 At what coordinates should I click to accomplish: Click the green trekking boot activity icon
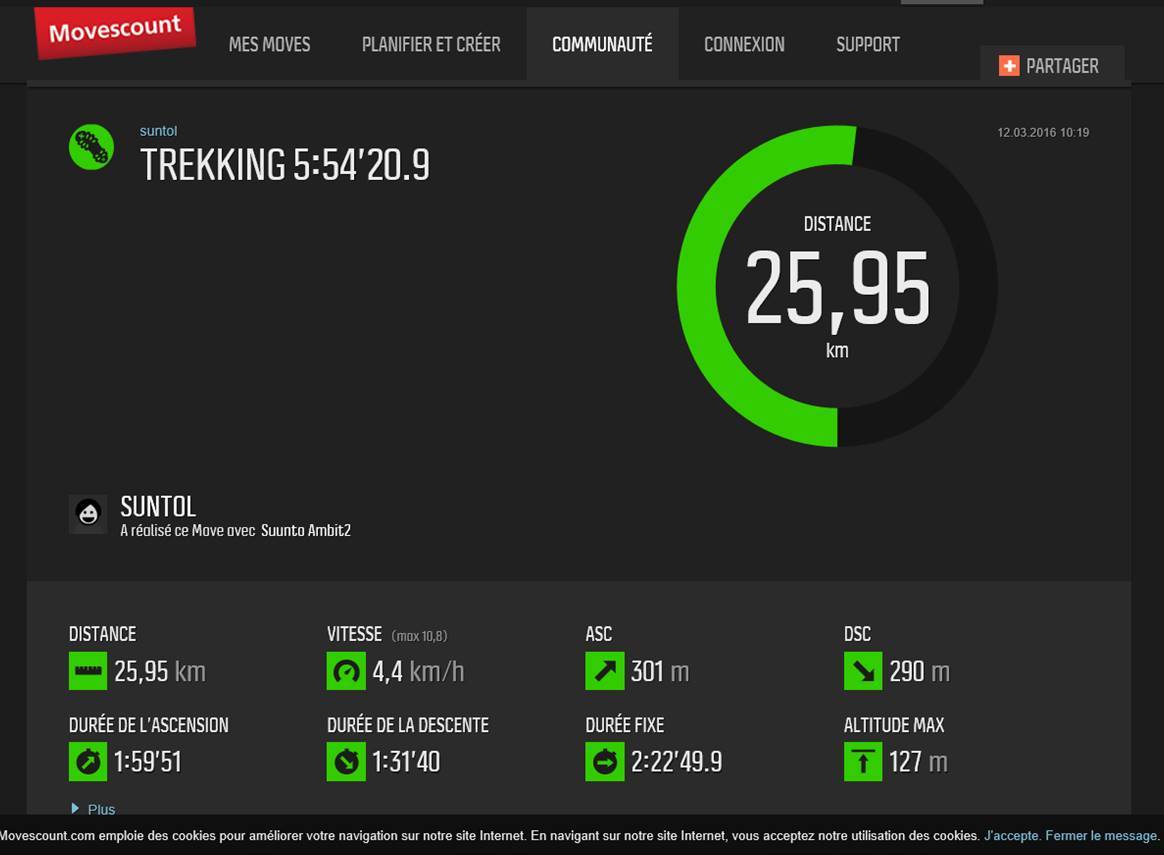[91, 148]
